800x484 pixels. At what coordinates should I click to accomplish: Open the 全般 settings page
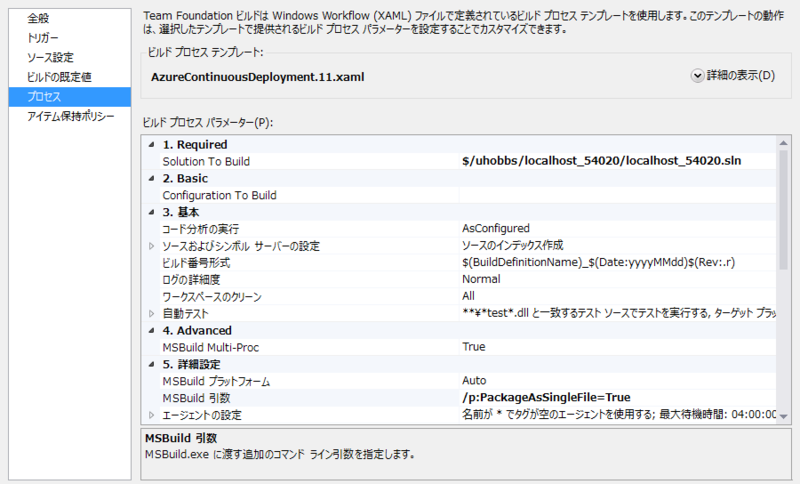pyautogui.click(x=38, y=18)
